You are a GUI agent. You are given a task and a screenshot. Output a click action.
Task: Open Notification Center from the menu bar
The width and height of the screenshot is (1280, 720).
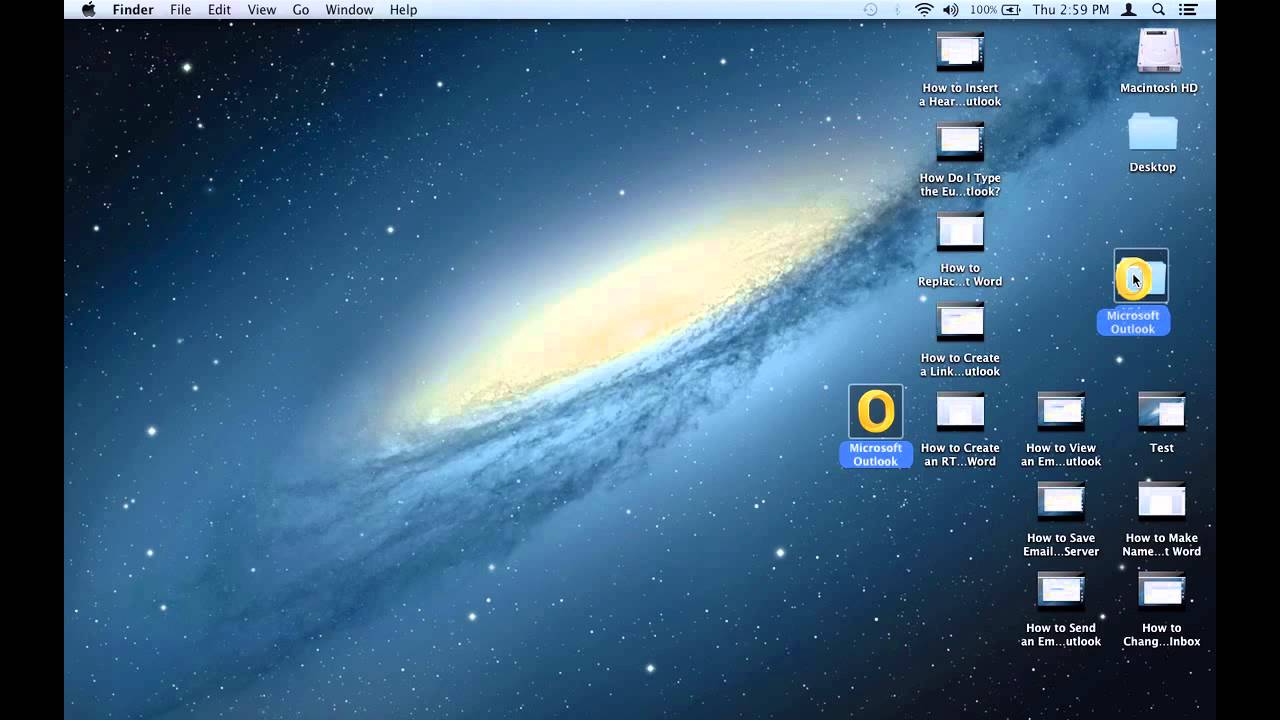tap(1188, 10)
